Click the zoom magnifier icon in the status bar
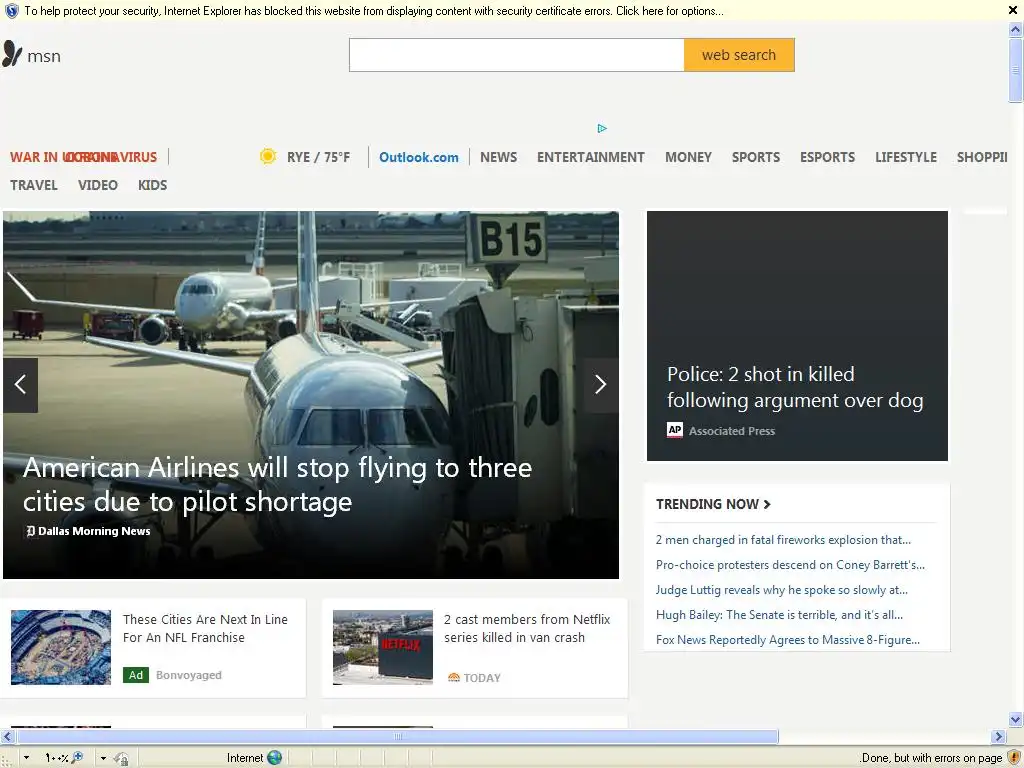This screenshot has height=768, width=1024. (78, 758)
